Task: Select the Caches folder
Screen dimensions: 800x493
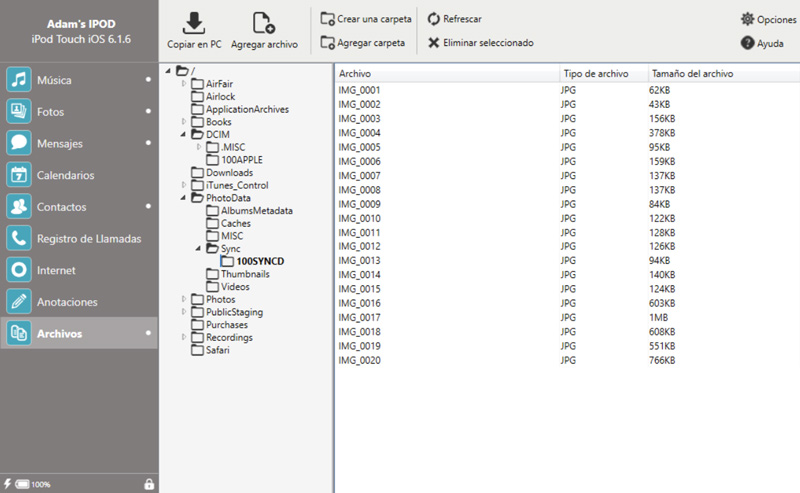Action: tap(235, 223)
